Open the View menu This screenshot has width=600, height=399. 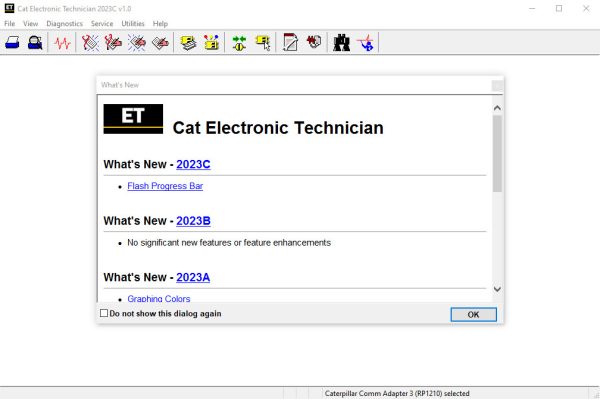coord(31,24)
